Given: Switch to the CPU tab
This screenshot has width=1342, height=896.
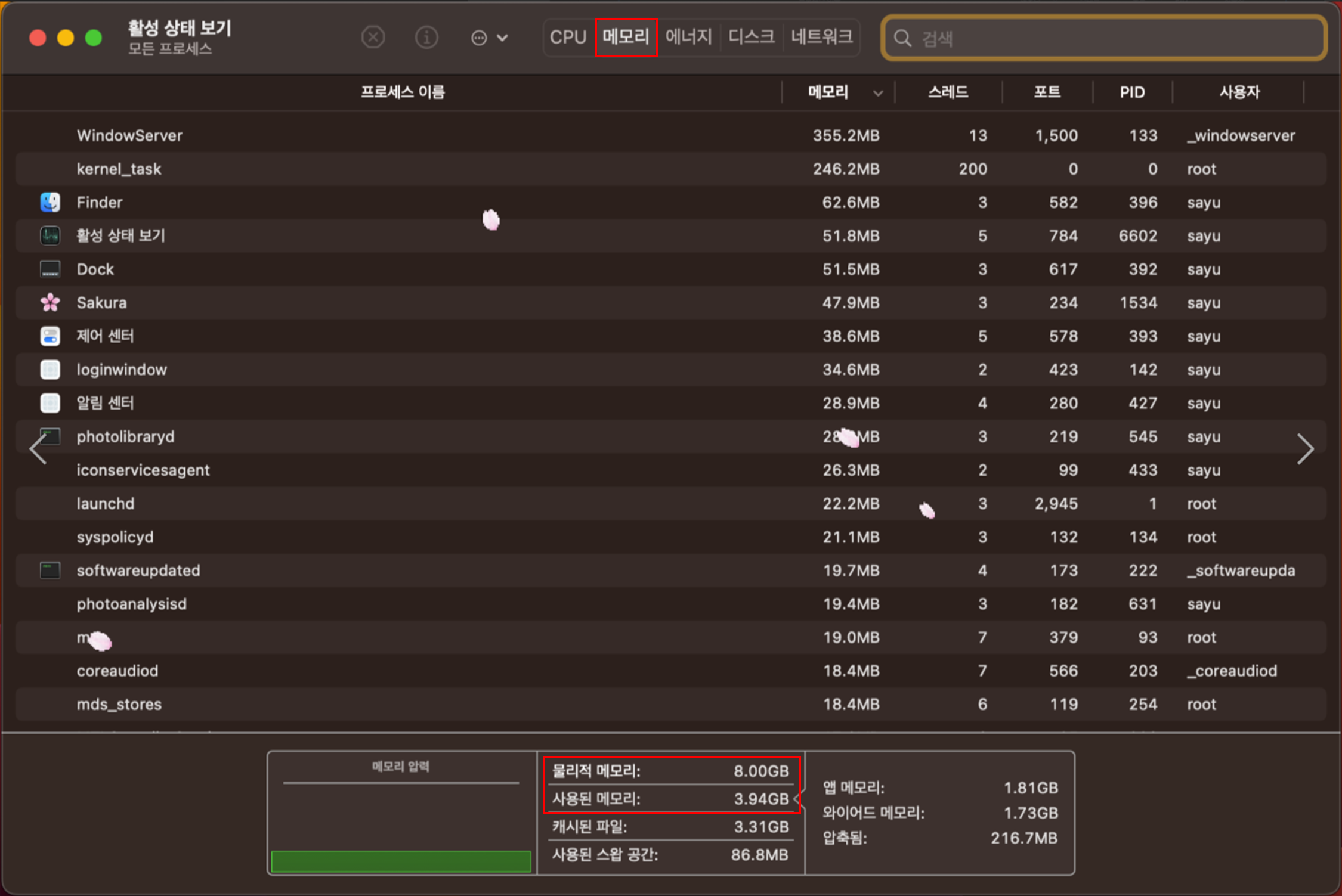Looking at the screenshot, I should click(x=567, y=38).
